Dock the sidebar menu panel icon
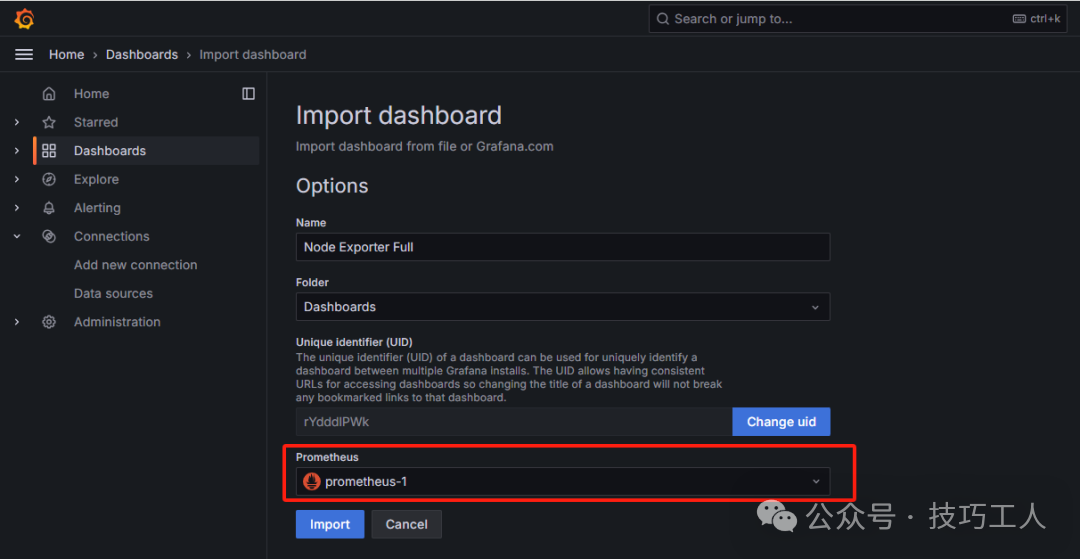Image resolution: width=1080 pixels, height=559 pixels. 248,94
